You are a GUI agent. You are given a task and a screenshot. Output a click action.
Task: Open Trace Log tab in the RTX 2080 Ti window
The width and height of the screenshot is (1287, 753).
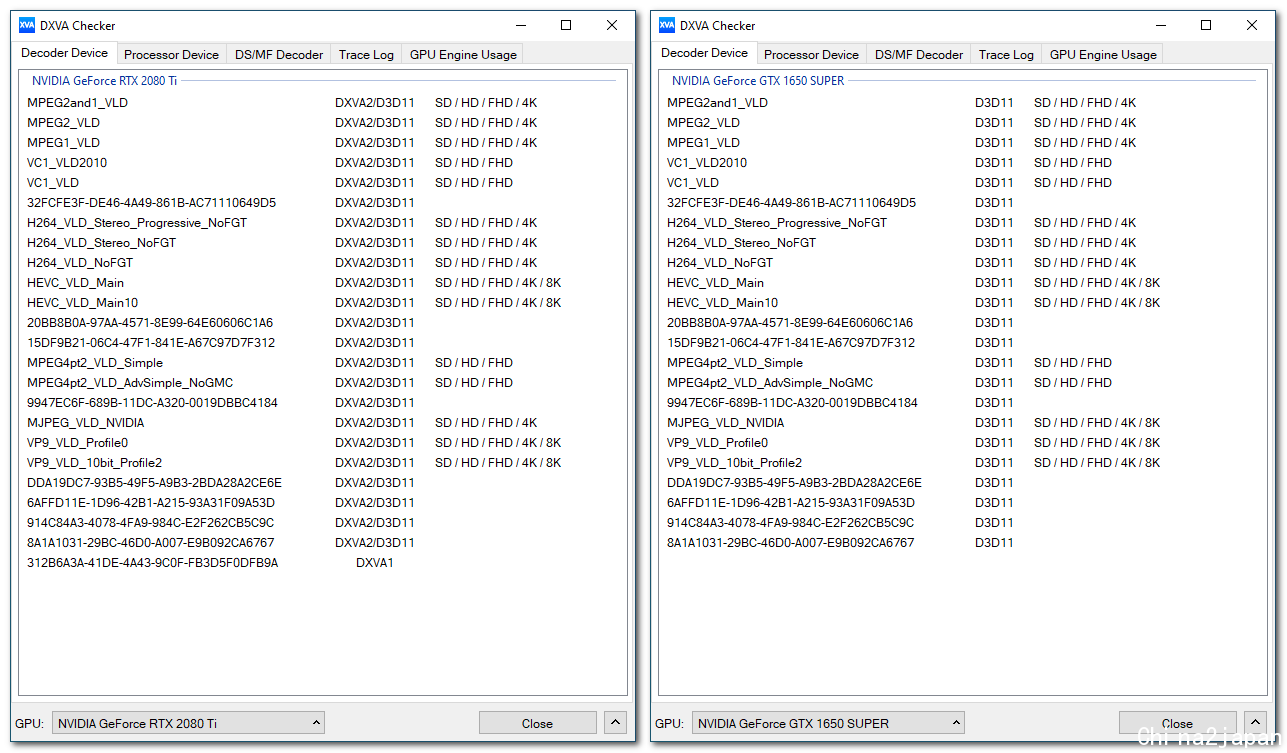(x=366, y=55)
